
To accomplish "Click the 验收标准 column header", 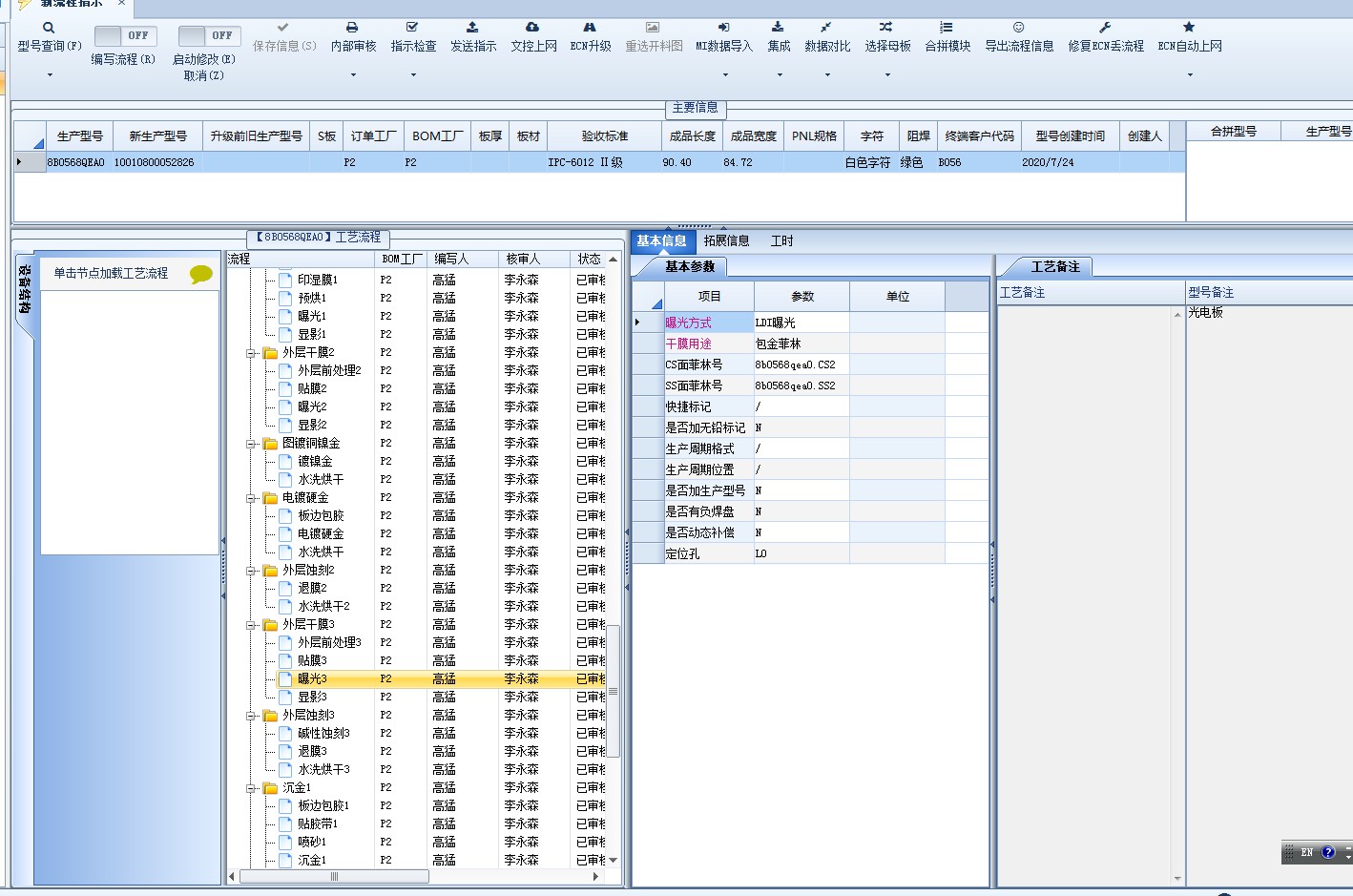I will [605, 136].
